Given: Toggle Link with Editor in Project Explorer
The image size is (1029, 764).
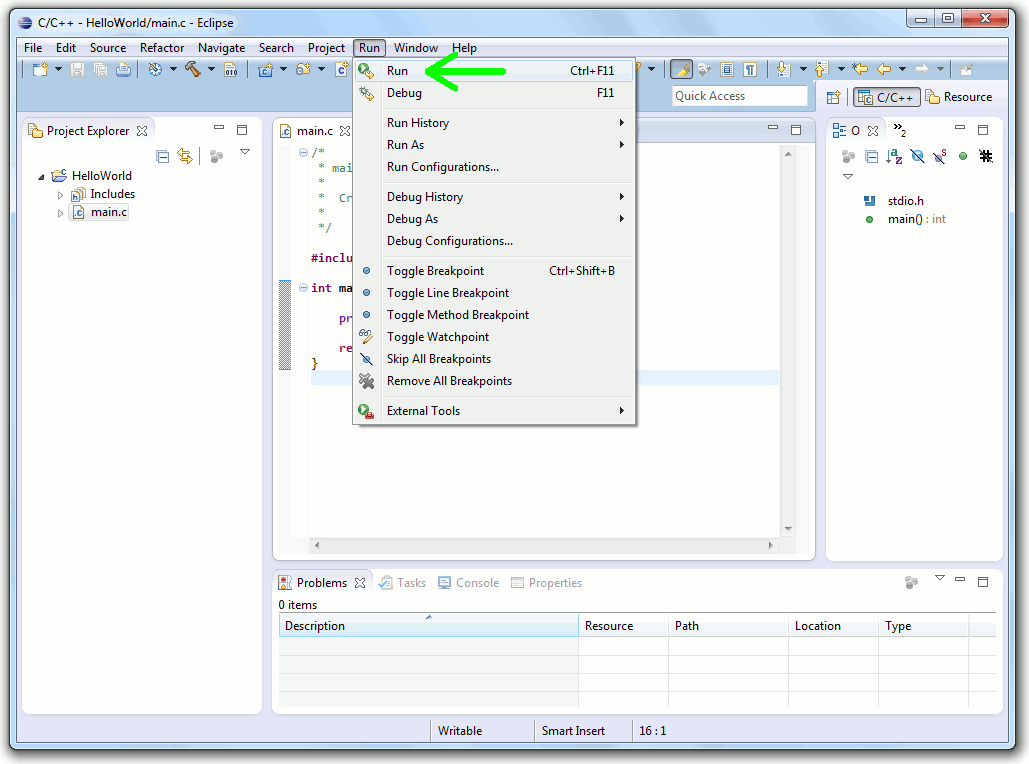Looking at the screenshot, I should [185, 156].
